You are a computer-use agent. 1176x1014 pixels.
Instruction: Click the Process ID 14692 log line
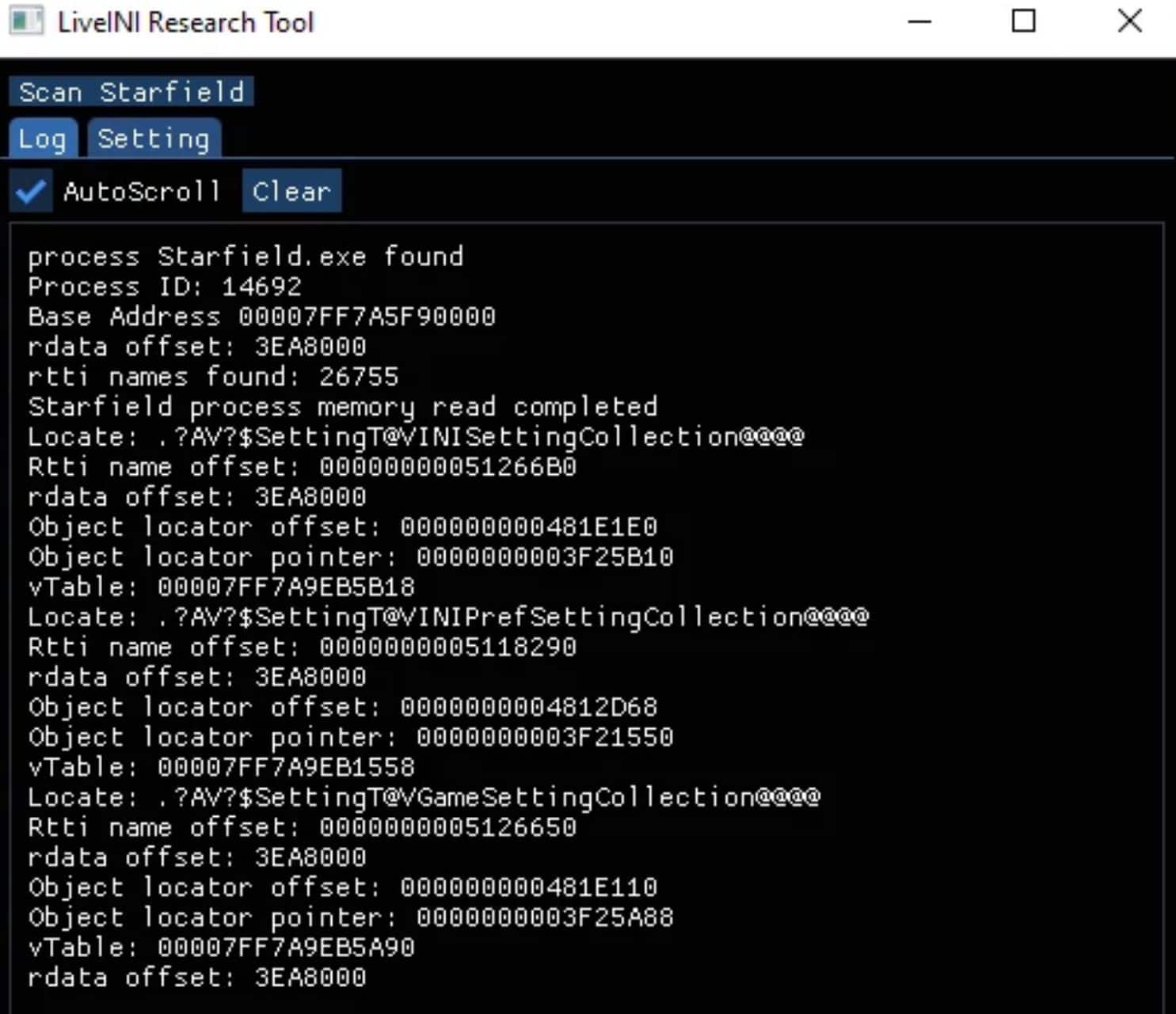pyautogui.click(x=165, y=287)
